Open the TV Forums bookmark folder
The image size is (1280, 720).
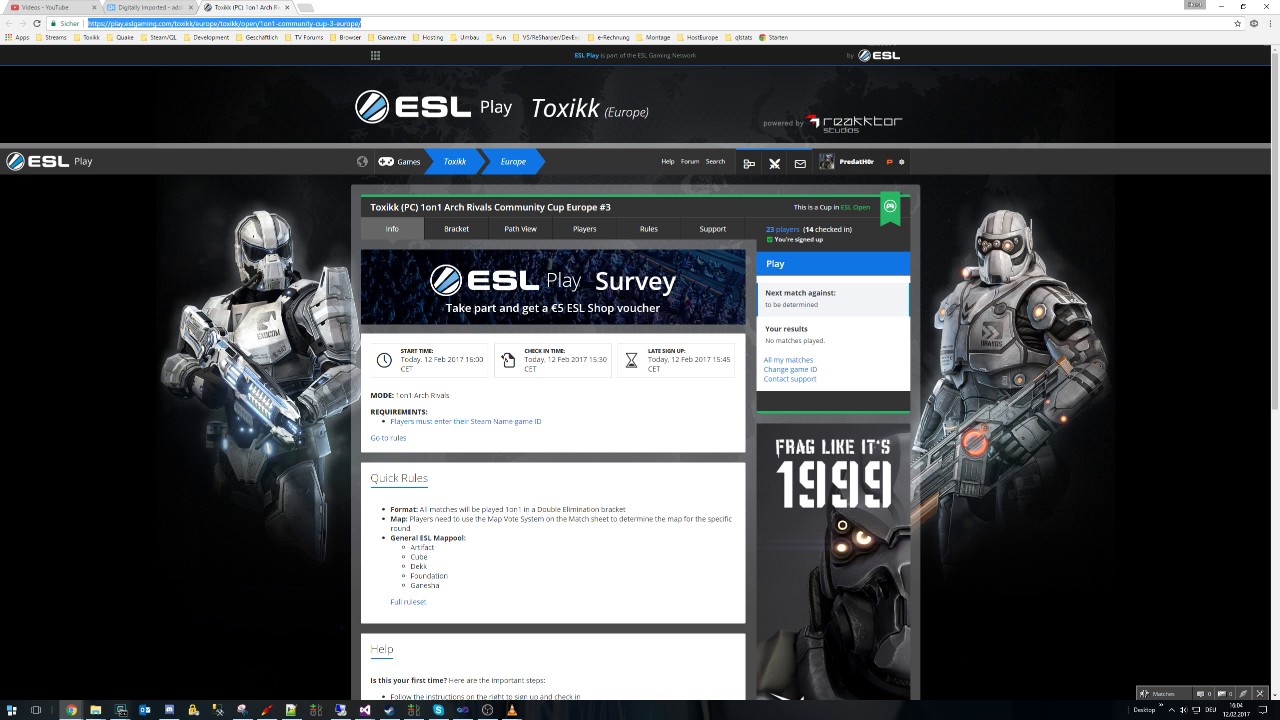tap(304, 37)
